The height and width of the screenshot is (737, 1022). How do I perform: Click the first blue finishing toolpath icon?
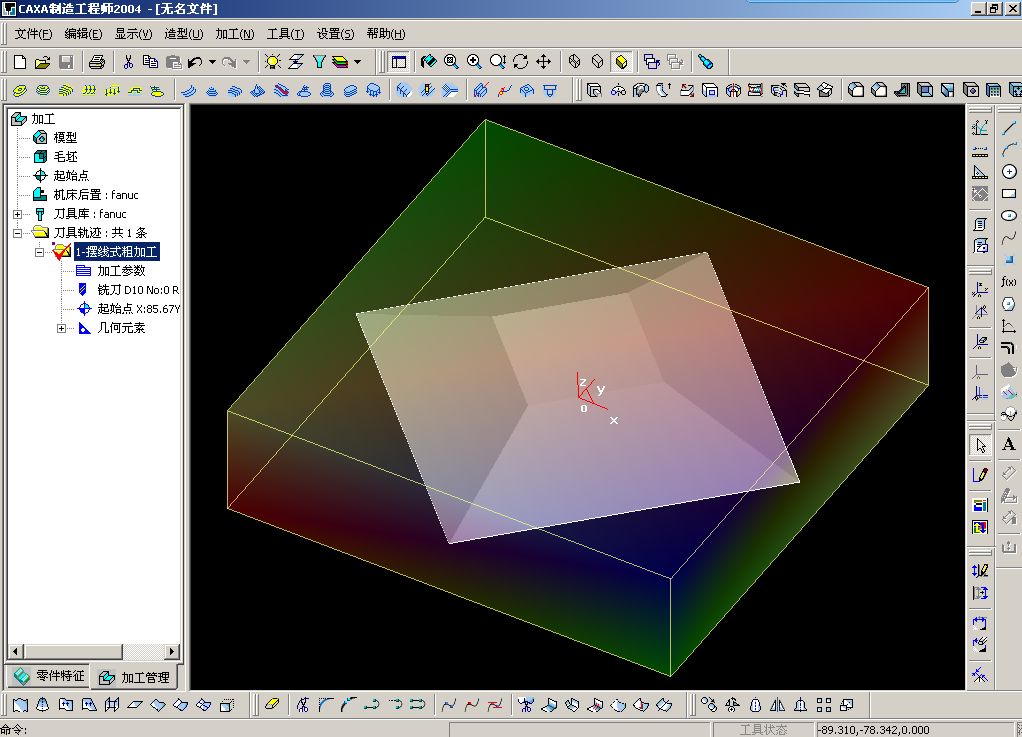[x=188, y=91]
